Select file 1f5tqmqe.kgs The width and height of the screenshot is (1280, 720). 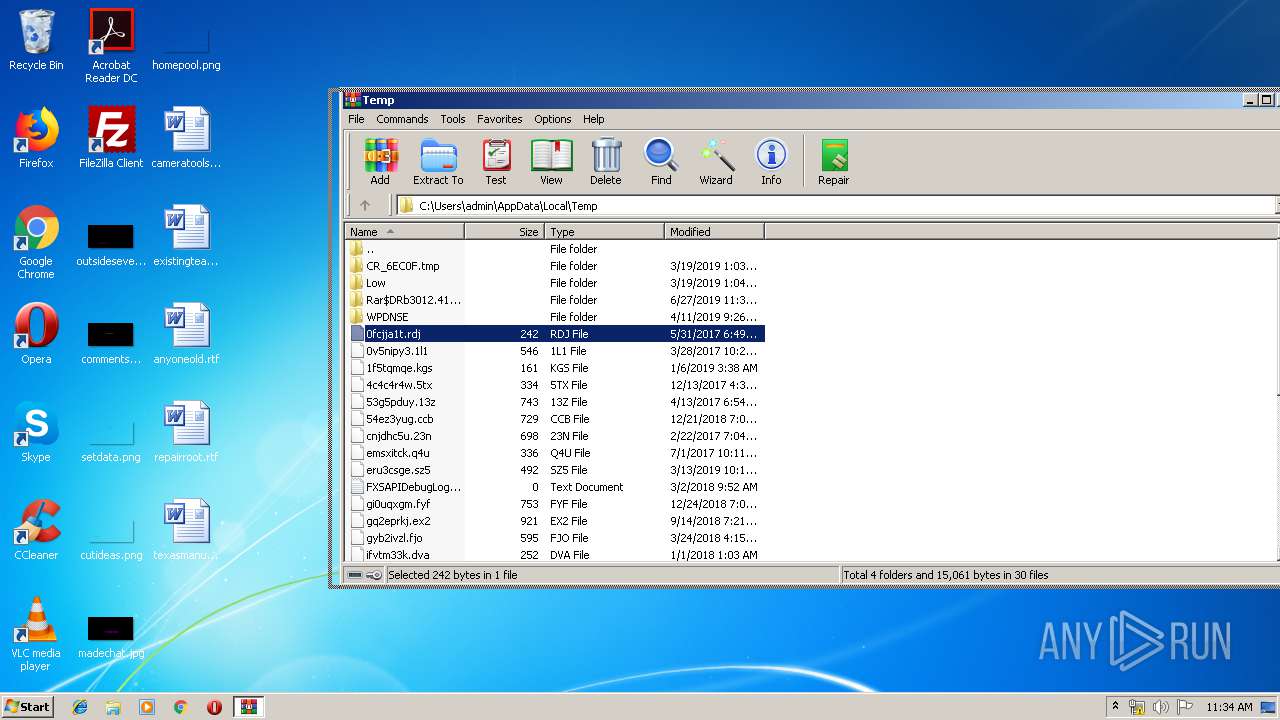pyautogui.click(x=555, y=368)
